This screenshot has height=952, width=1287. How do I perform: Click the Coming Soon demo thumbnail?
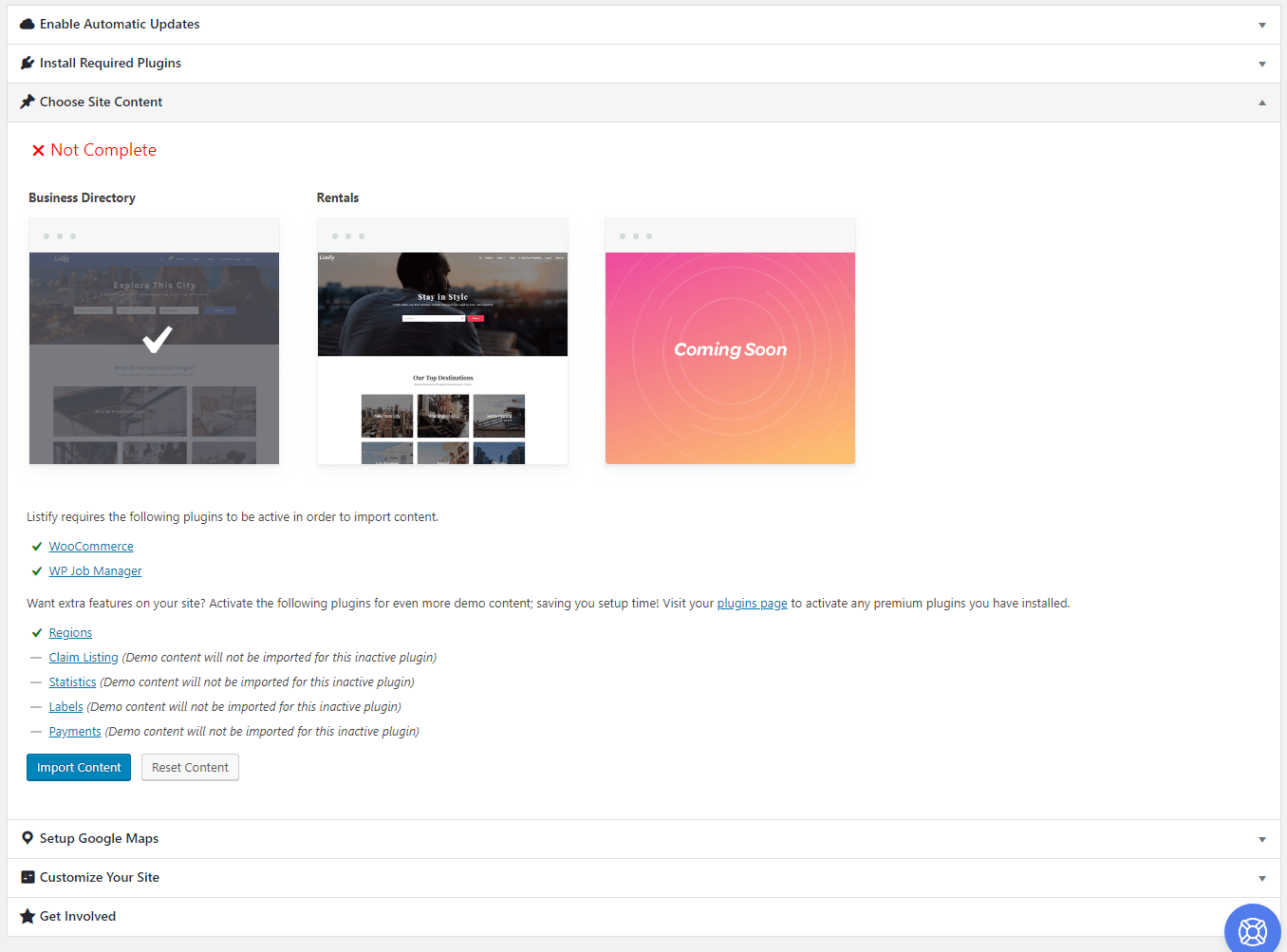730,342
